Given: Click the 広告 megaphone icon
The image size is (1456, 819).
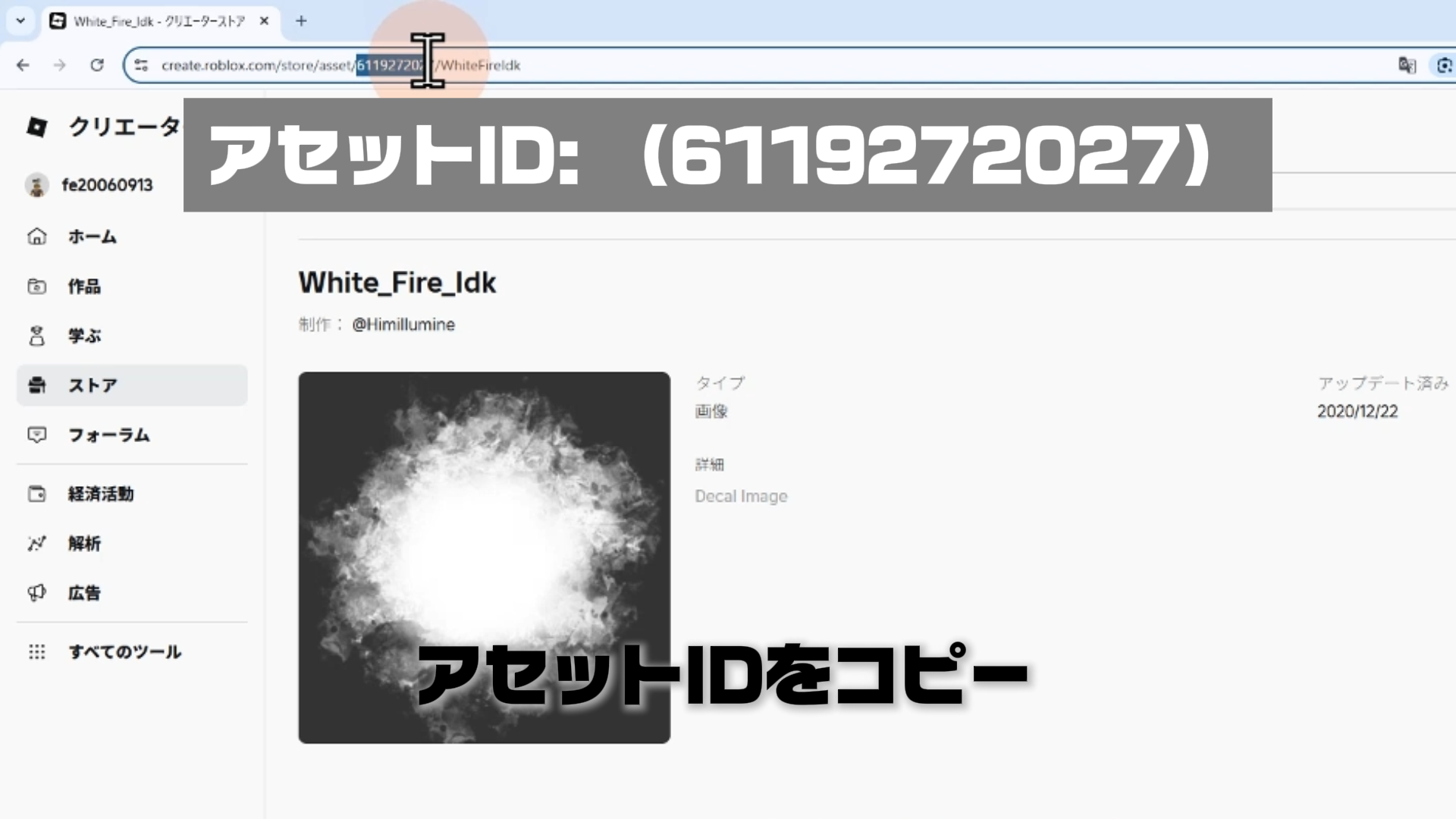Looking at the screenshot, I should 36,593.
